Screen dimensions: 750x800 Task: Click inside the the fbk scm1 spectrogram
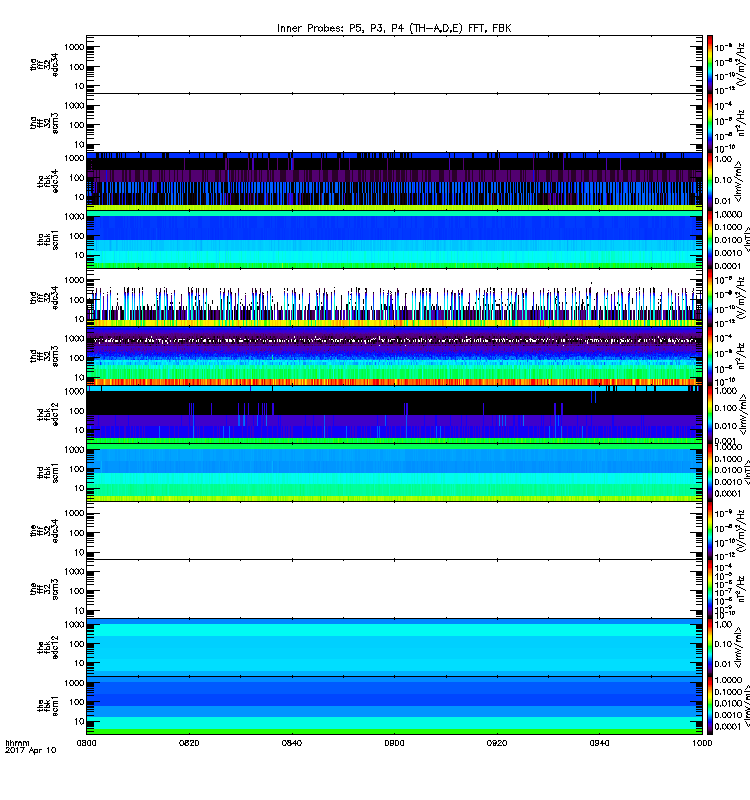pos(394,706)
